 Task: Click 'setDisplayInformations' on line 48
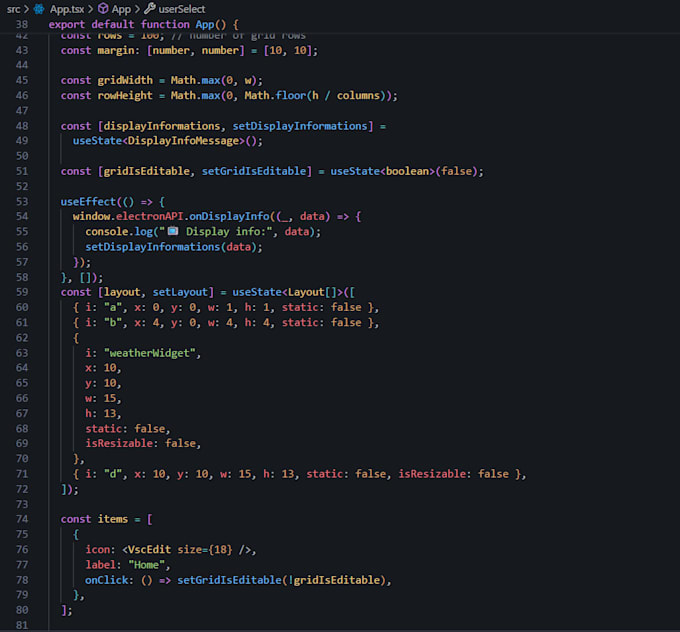tap(300, 126)
